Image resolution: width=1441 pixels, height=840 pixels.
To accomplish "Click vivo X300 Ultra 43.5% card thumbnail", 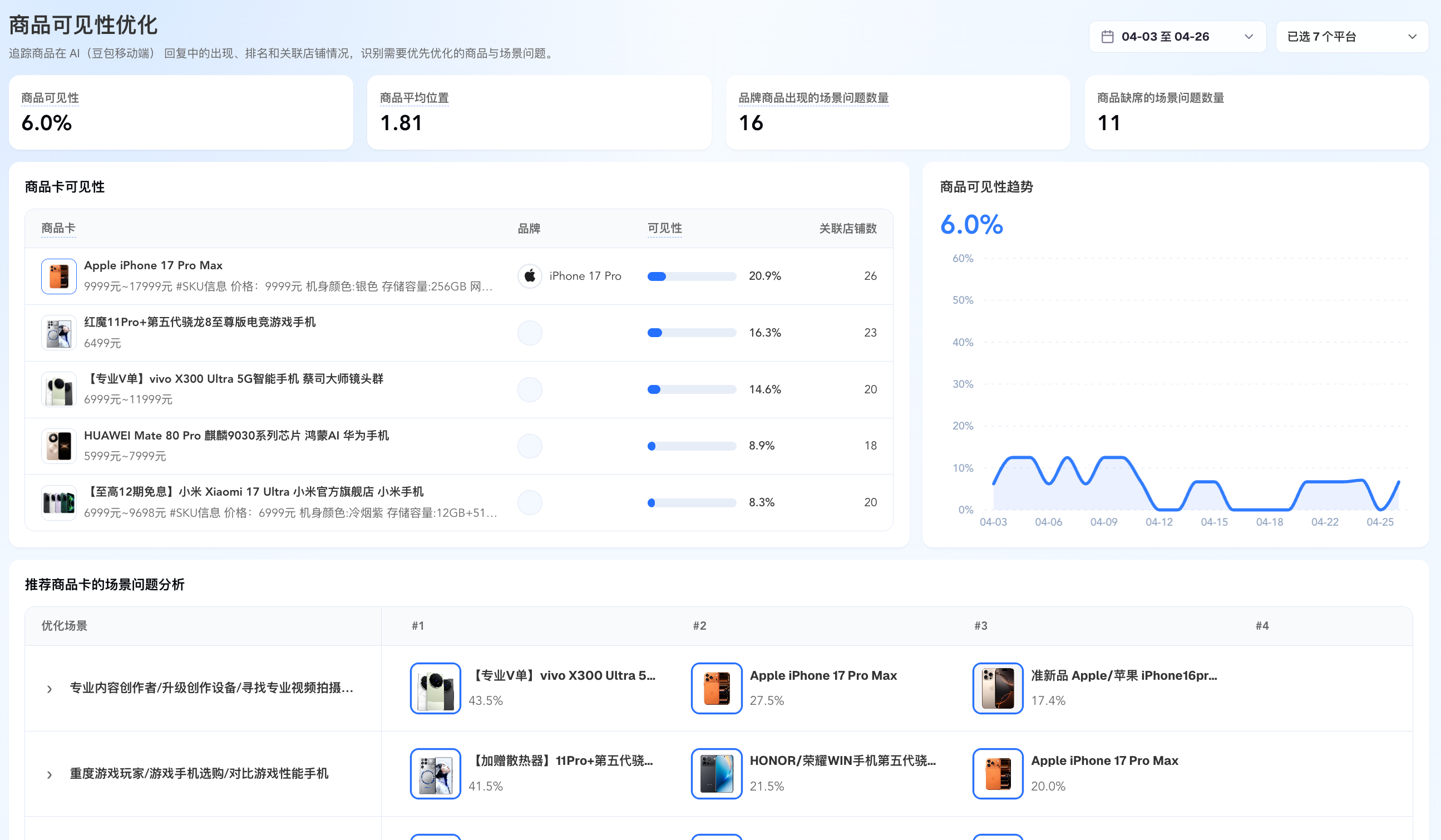I will click(435, 689).
